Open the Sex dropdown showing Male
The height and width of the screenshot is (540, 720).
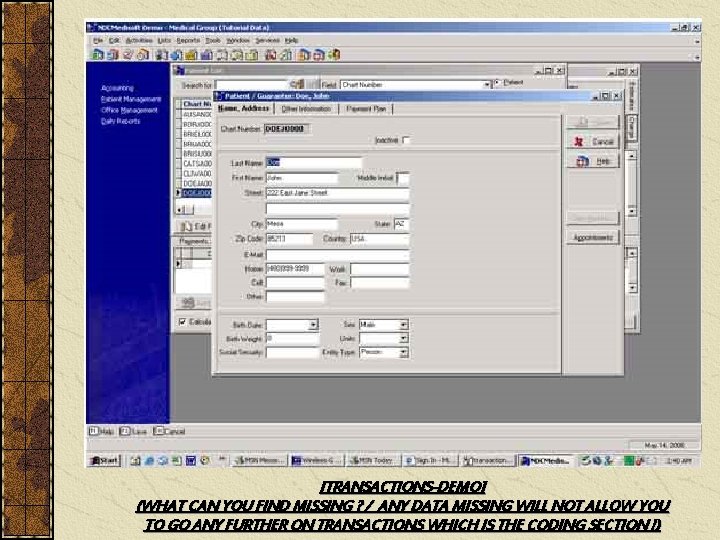point(404,325)
